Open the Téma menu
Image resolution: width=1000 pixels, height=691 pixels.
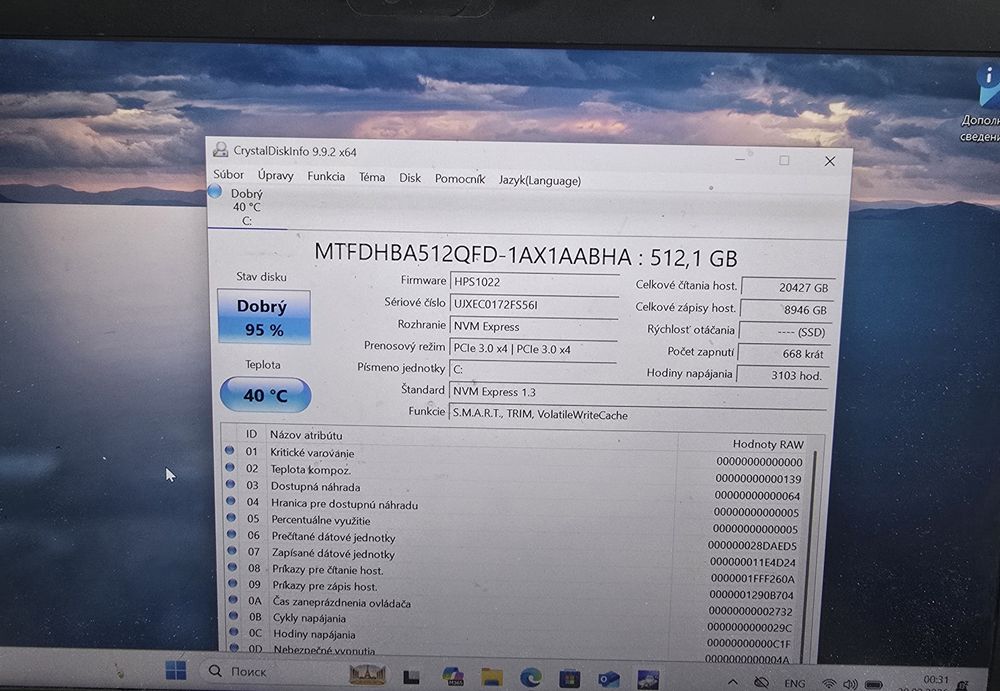pos(372,177)
